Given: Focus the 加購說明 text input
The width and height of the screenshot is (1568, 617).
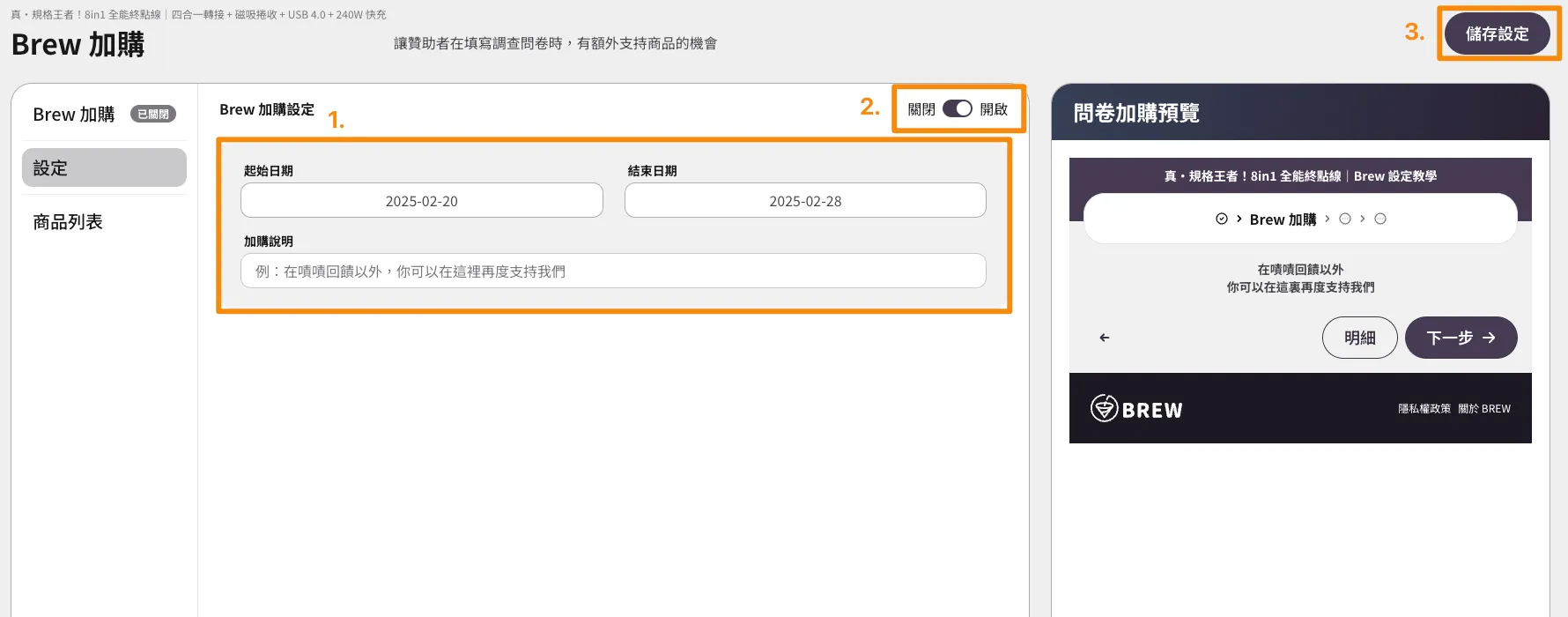Looking at the screenshot, I should pyautogui.click(x=613, y=271).
